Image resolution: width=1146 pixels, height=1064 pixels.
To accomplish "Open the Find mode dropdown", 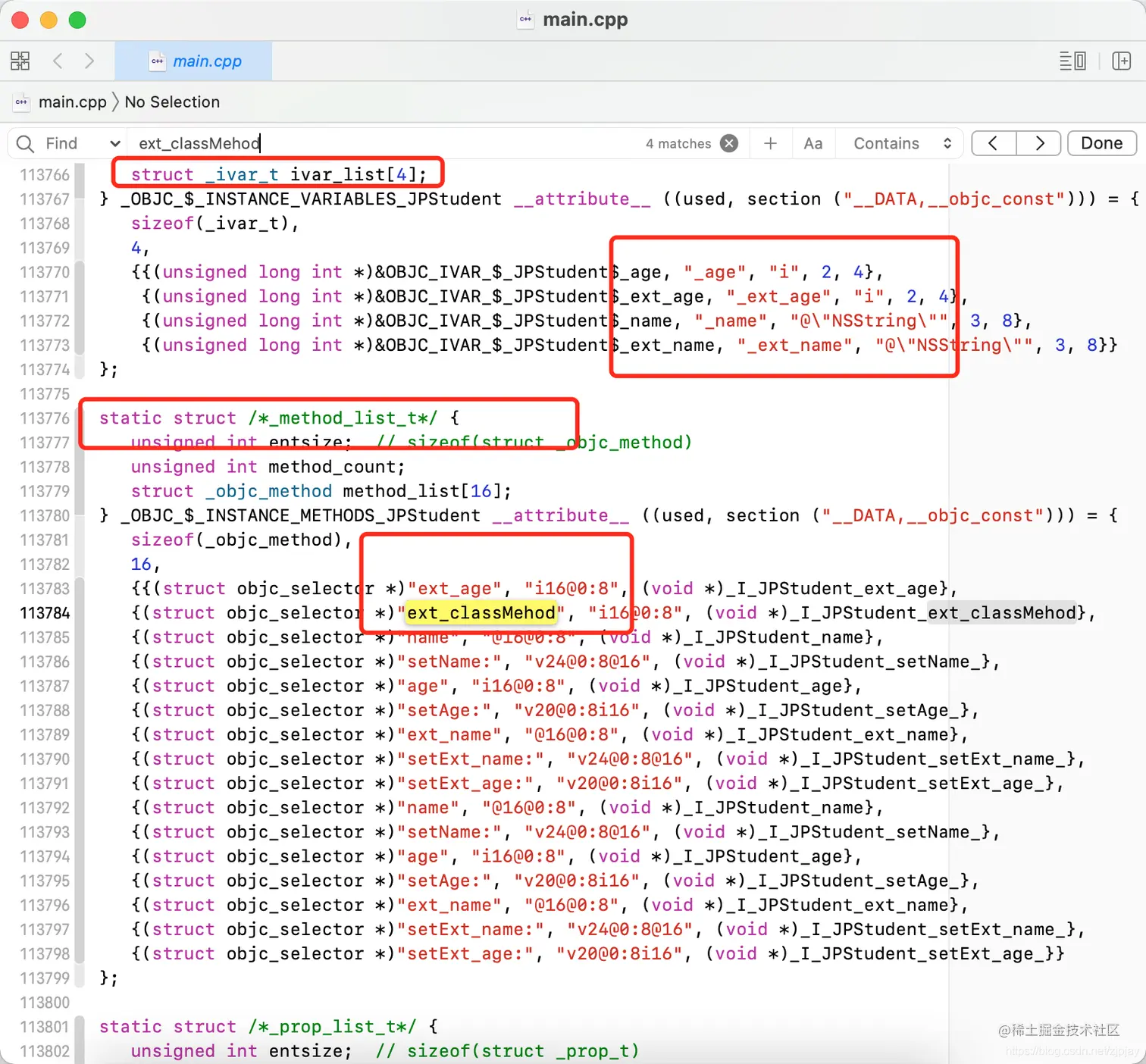I will [x=83, y=143].
